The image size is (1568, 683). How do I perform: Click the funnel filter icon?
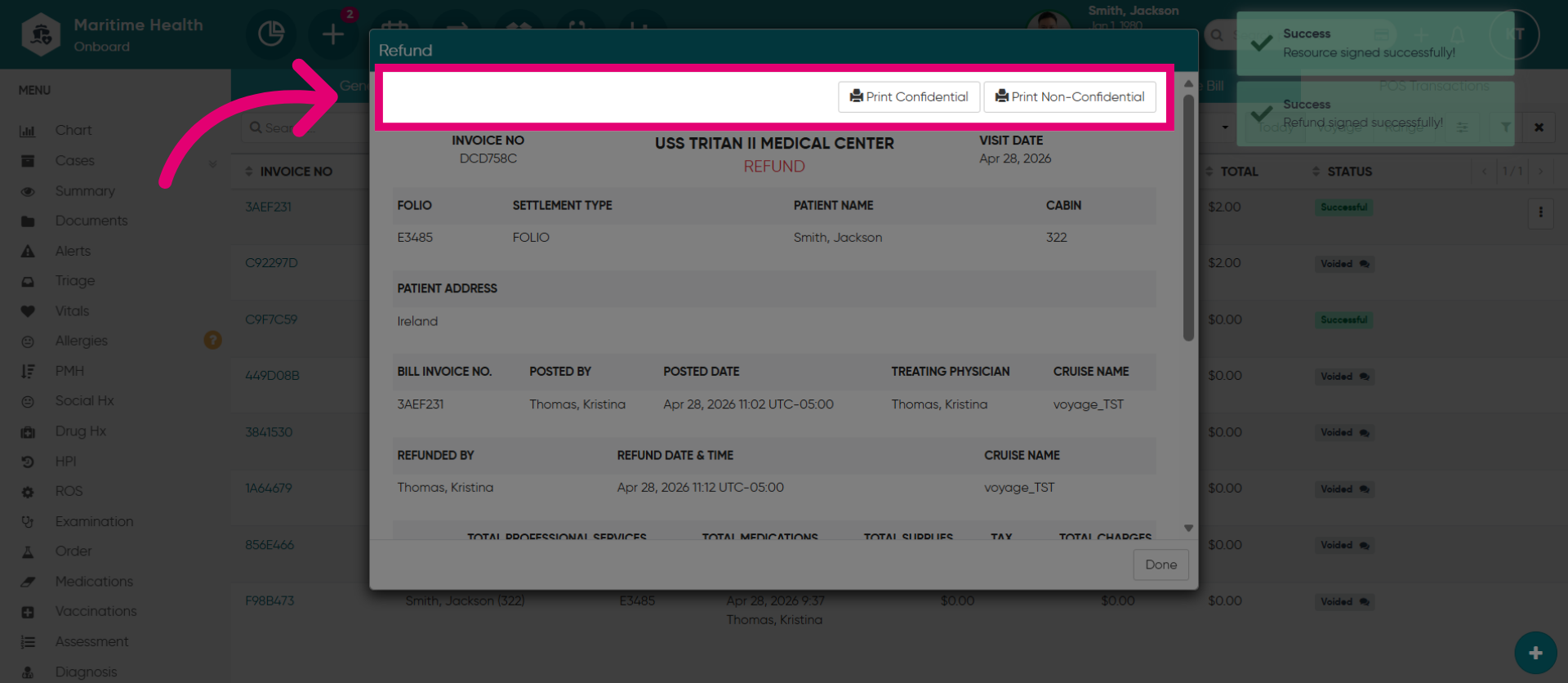pyautogui.click(x=1505, y=127)
